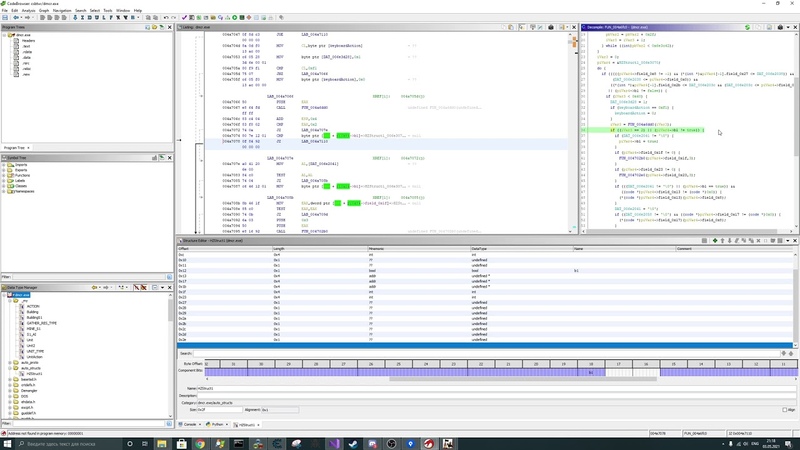Screen dimensions: 800x450
Task: Select the Headers item in Program Trees
Action: click(x=28, y=41)
